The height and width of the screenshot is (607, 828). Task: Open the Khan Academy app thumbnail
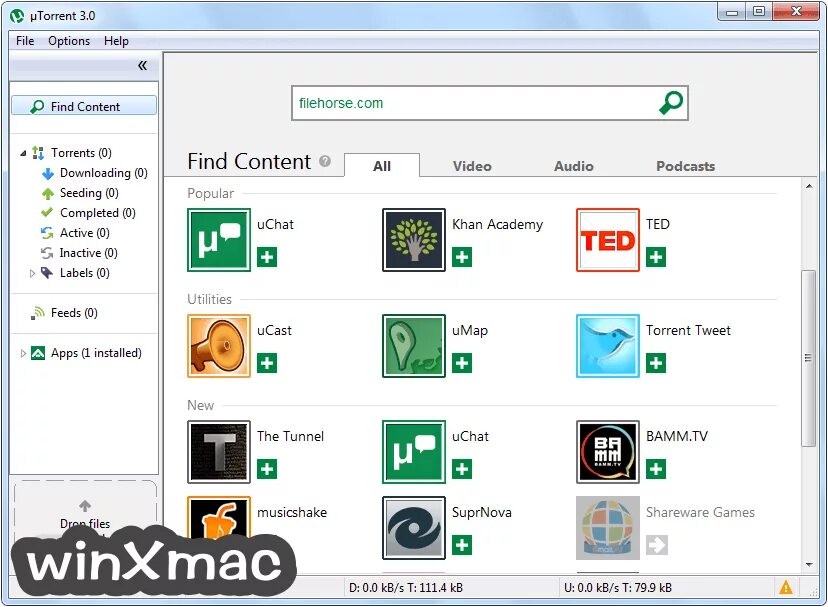pyautogui.click(x=413, y=240)
